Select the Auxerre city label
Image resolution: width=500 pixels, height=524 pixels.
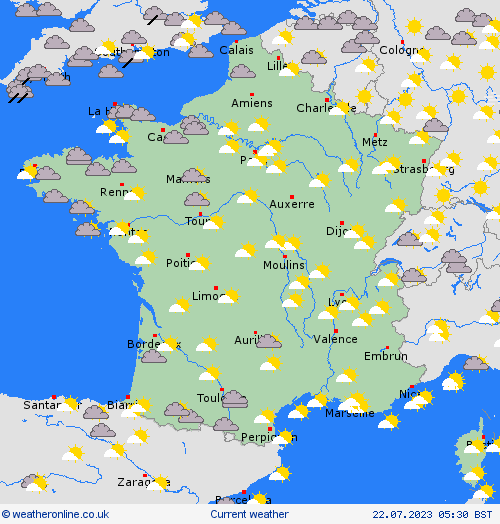click(292, 204)
